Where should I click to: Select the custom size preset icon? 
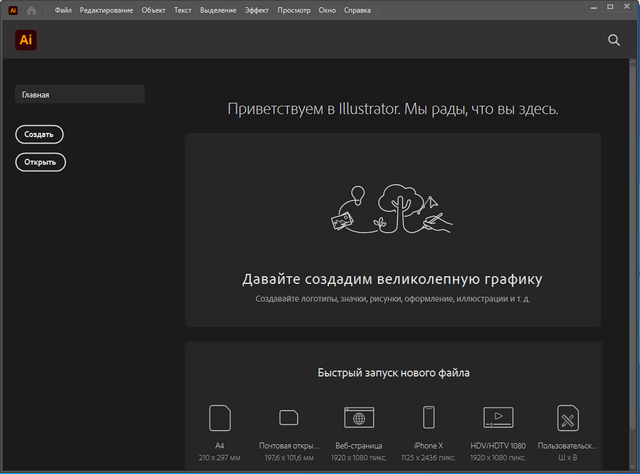[567, 418]
